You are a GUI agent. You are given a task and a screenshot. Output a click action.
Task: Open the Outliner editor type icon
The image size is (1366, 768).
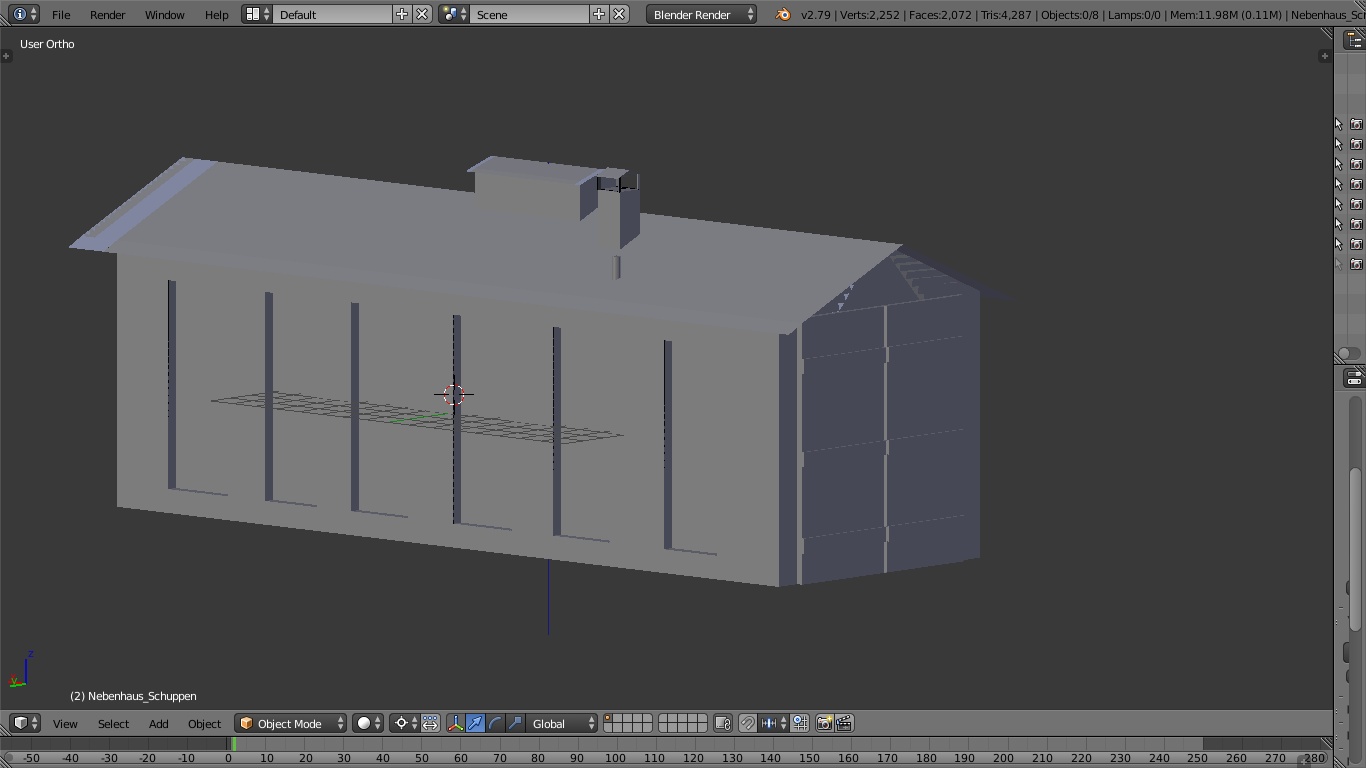click(1353, 40)
